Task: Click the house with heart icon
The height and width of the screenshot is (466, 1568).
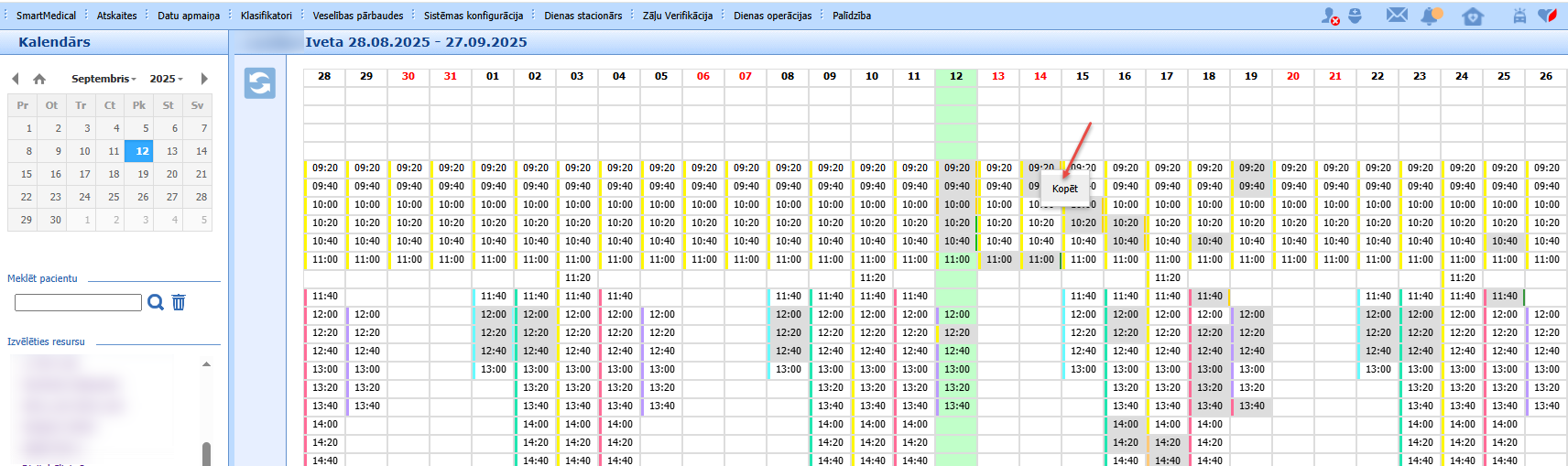Action: pos(1473,16)
